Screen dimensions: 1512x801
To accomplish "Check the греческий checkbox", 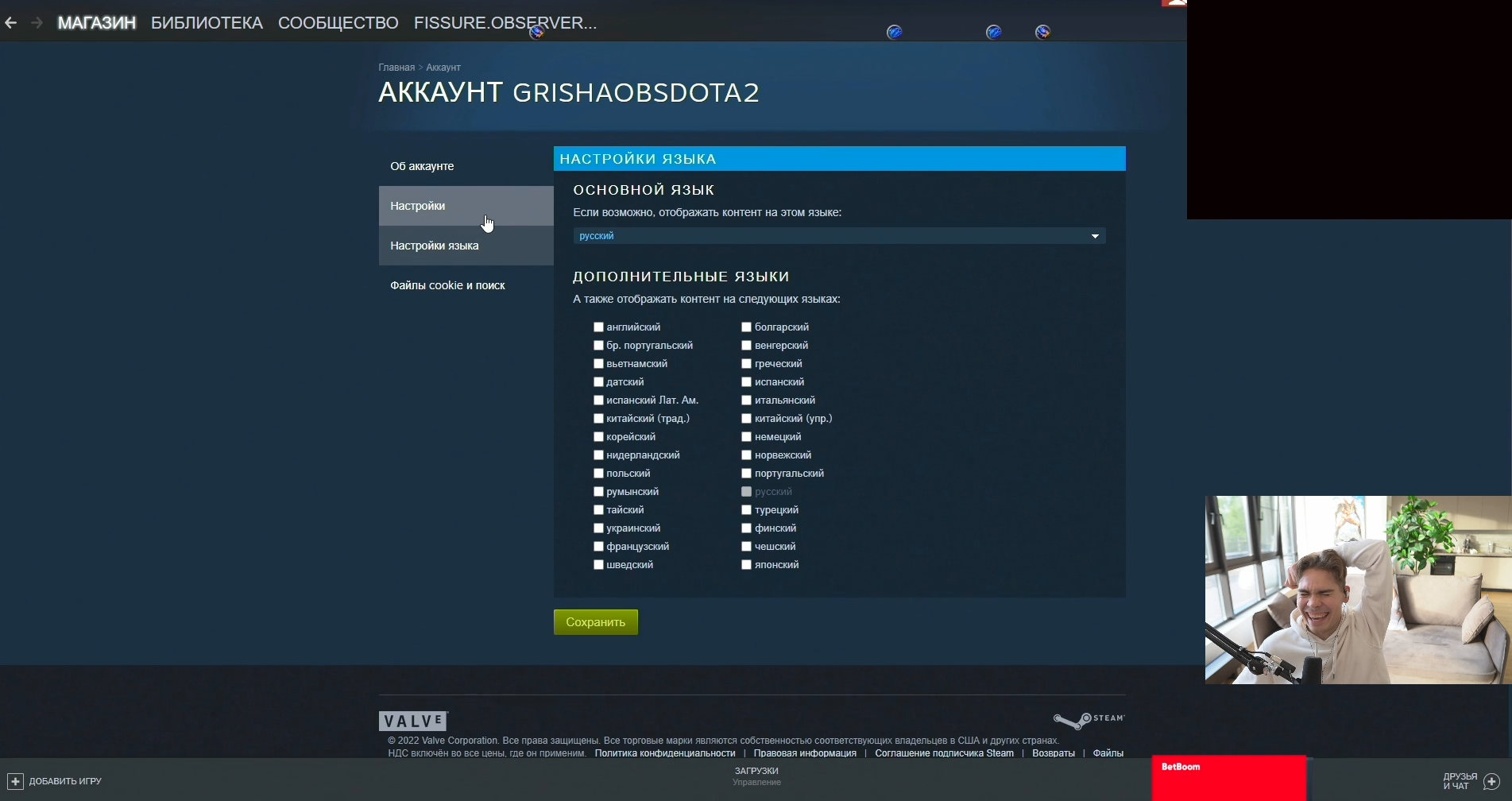I will tap(746, 364).
